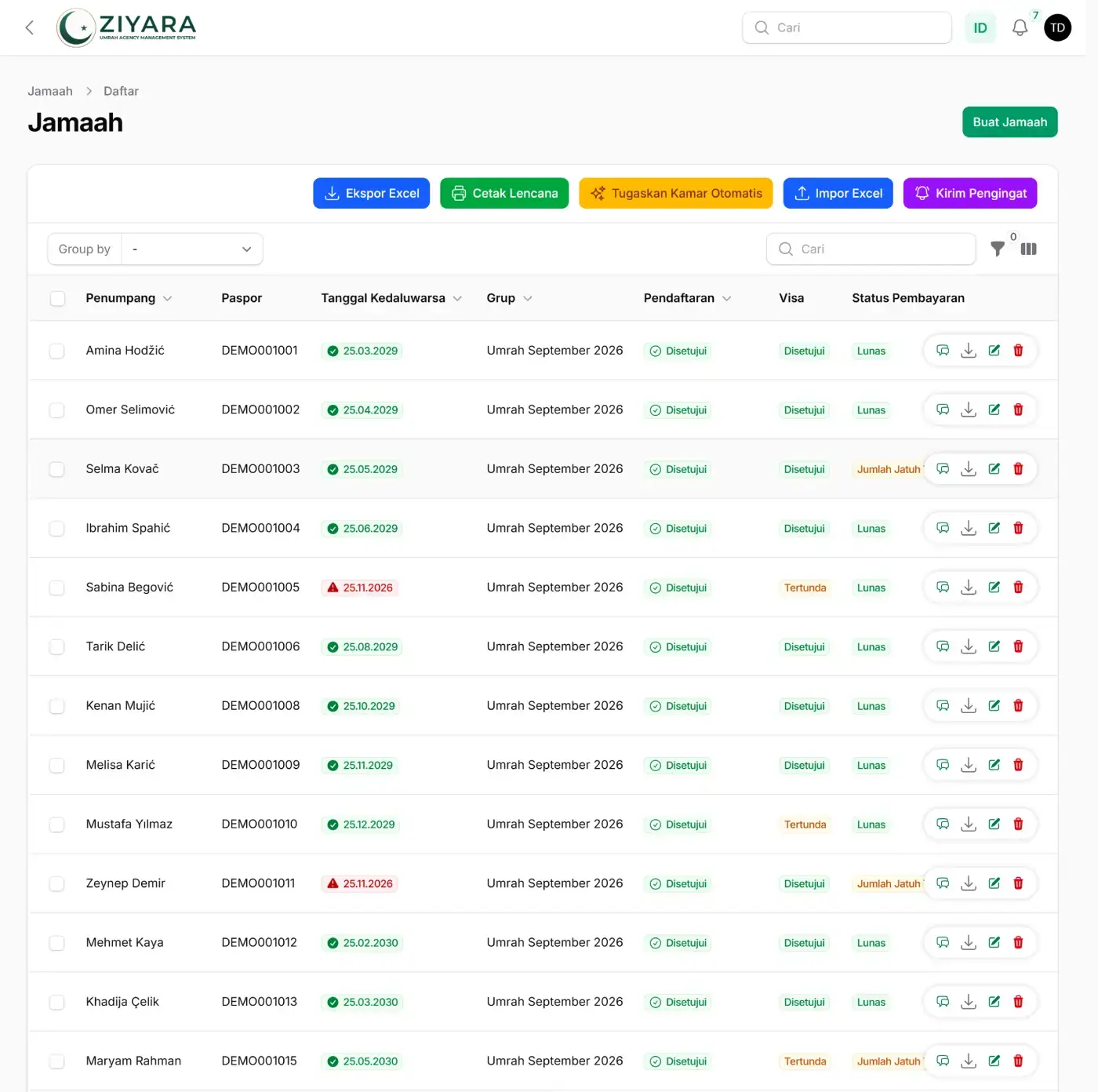This screenshot has height=1092, width=1098.
Task: Select the Kenan Mujić row checkbox
Action: 57,706
